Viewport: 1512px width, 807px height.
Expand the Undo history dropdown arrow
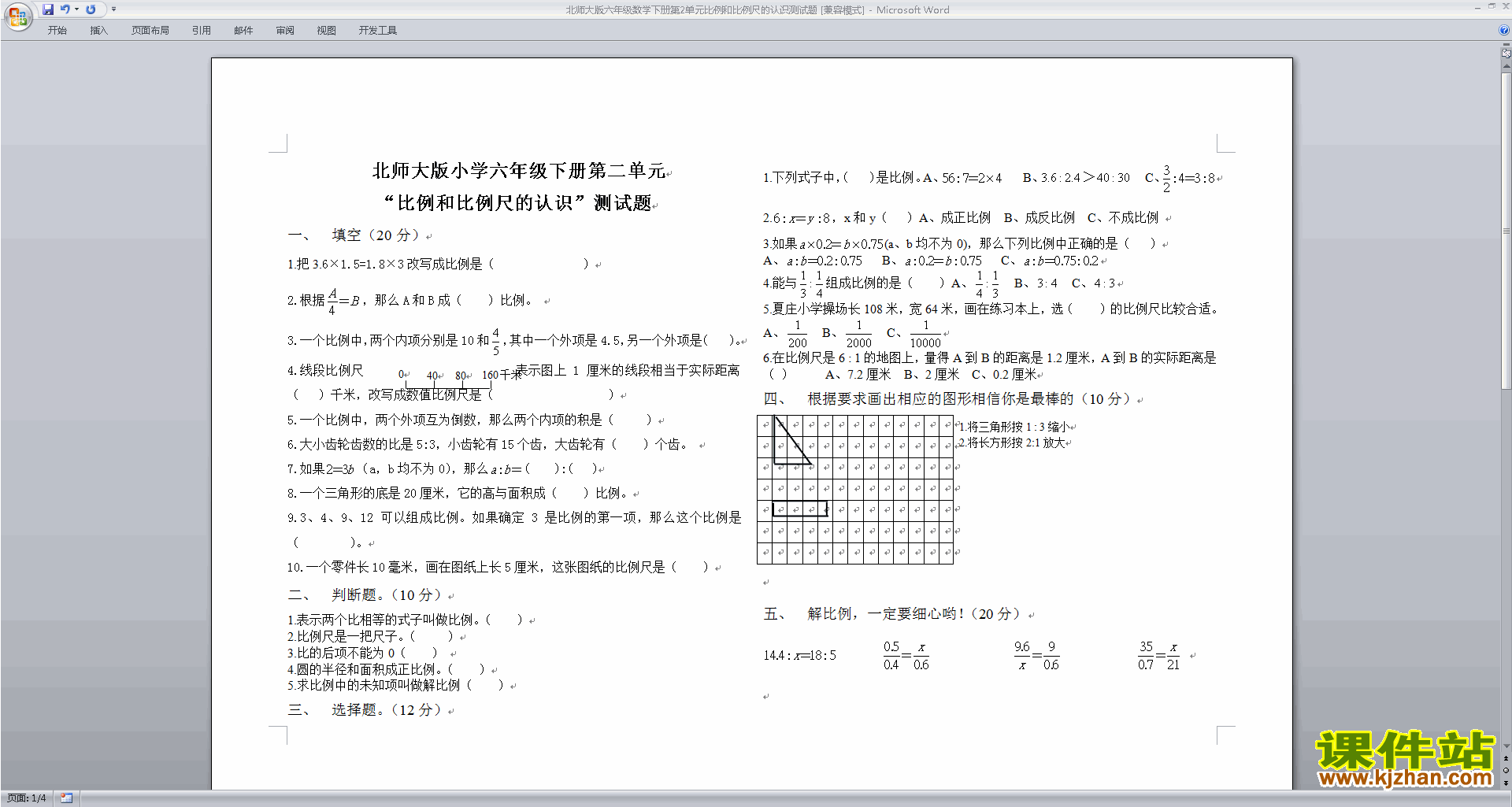[x=76, y=9]
